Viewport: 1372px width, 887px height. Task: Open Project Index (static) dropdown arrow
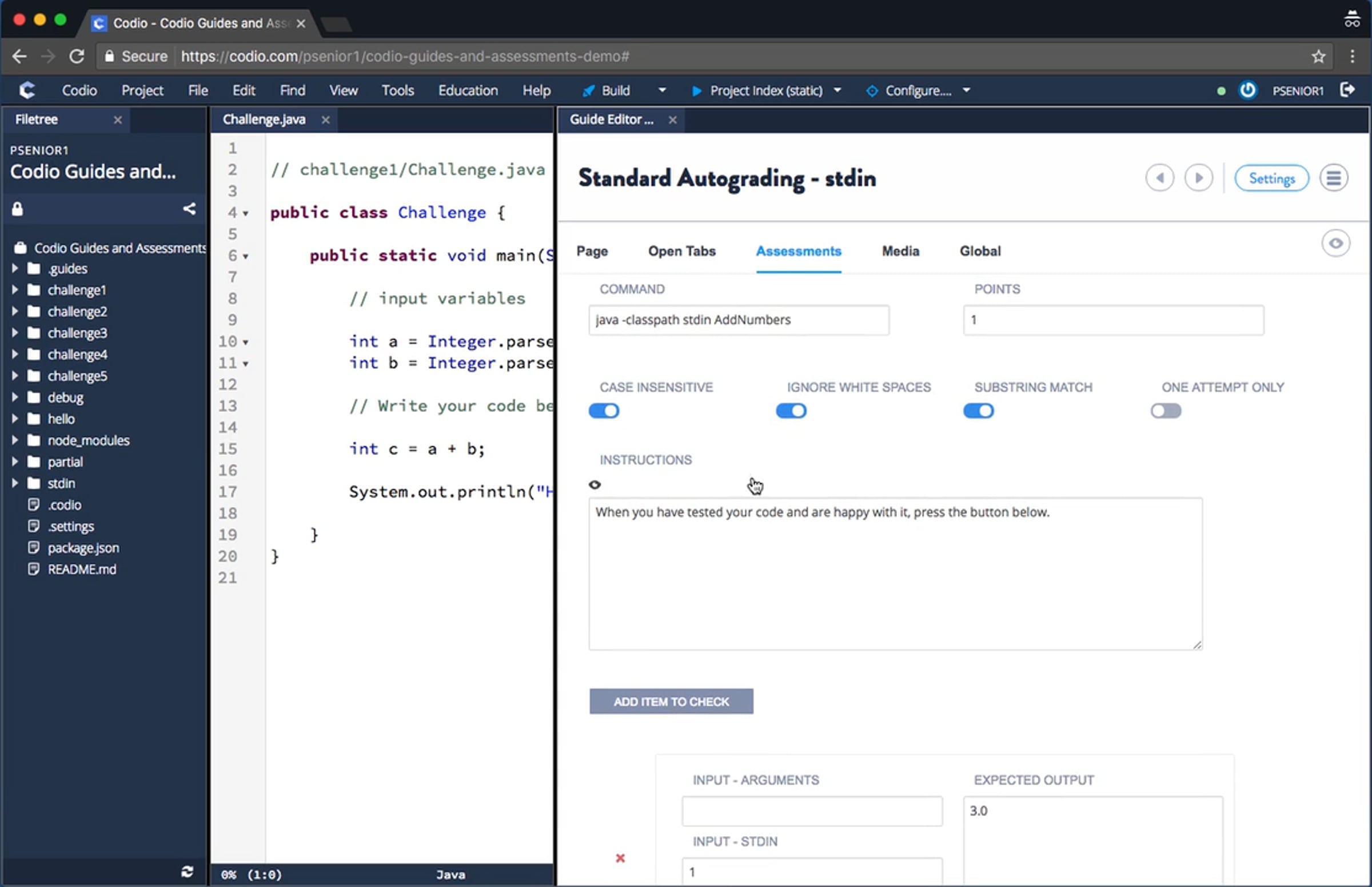(836, 90)
